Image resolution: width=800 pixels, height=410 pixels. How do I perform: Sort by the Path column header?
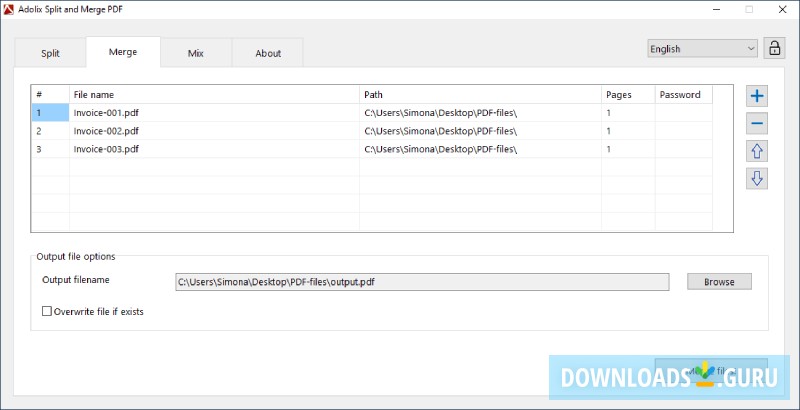pos(480,94)
